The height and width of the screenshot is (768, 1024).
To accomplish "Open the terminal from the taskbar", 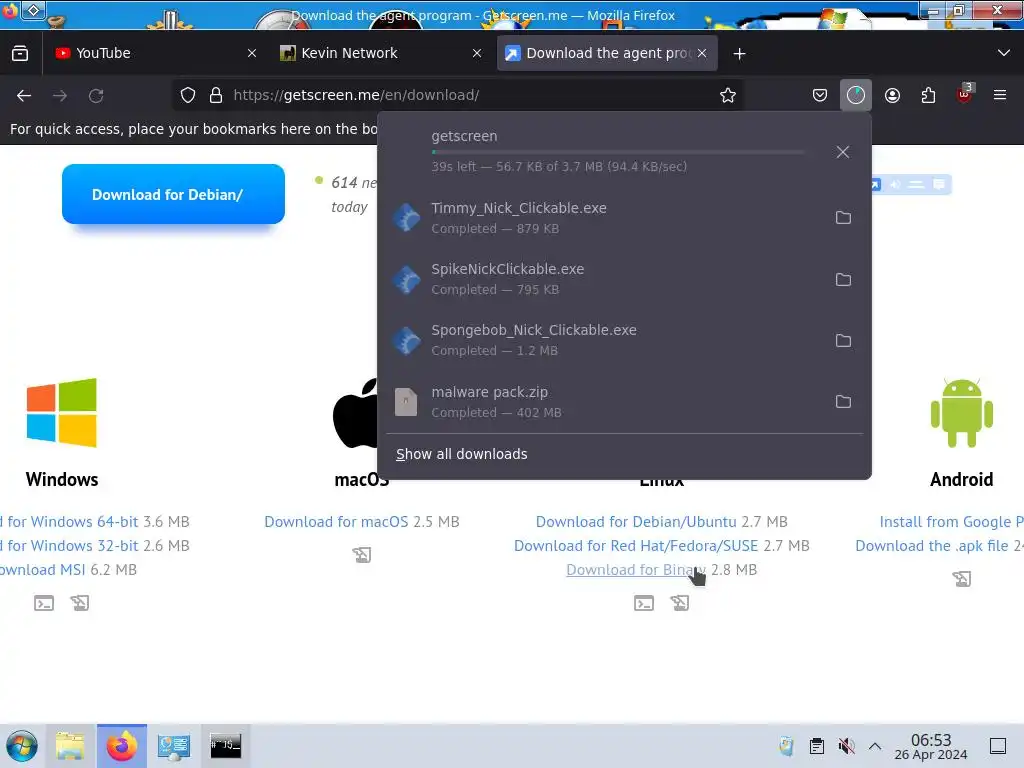I will 225,746.
